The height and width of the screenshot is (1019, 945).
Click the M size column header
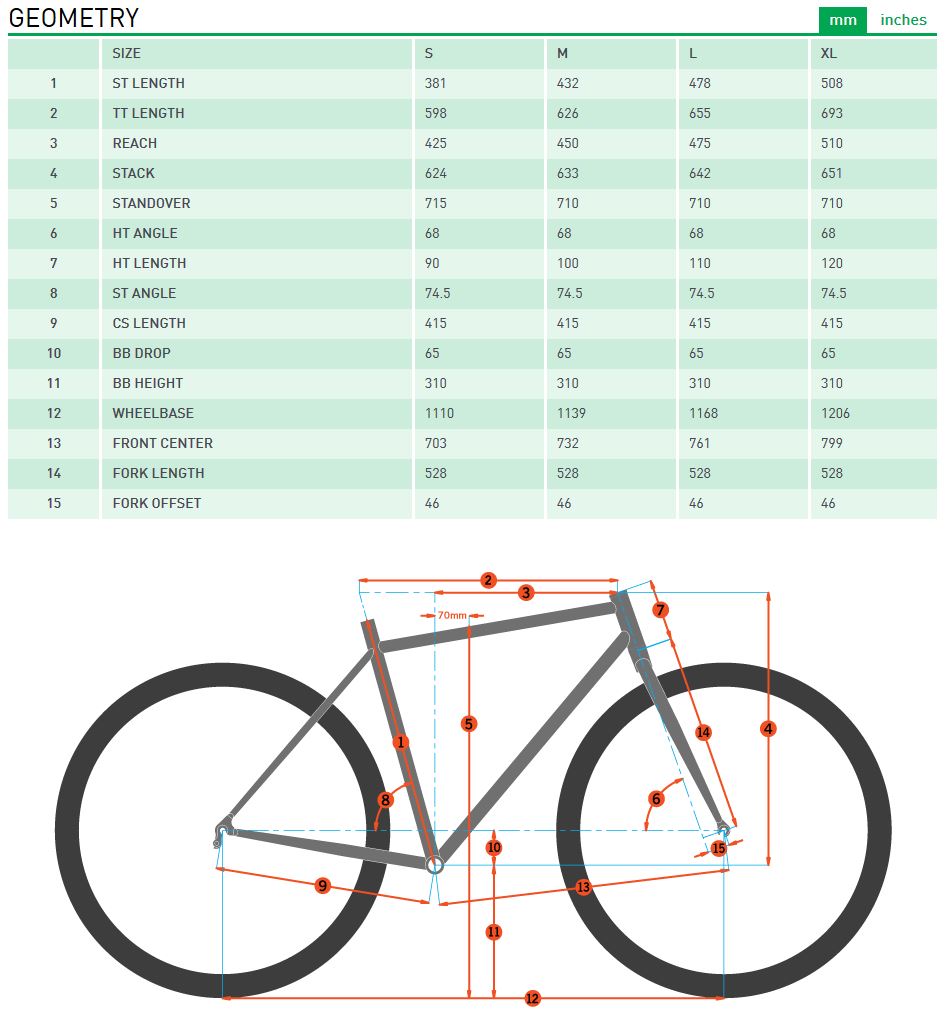tap(562, 53)
